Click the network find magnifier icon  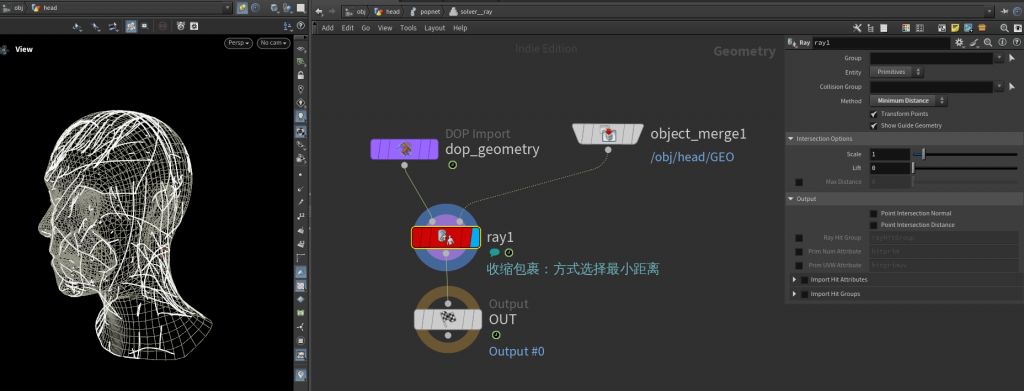pyautogui.click(x=1004, y=28)
